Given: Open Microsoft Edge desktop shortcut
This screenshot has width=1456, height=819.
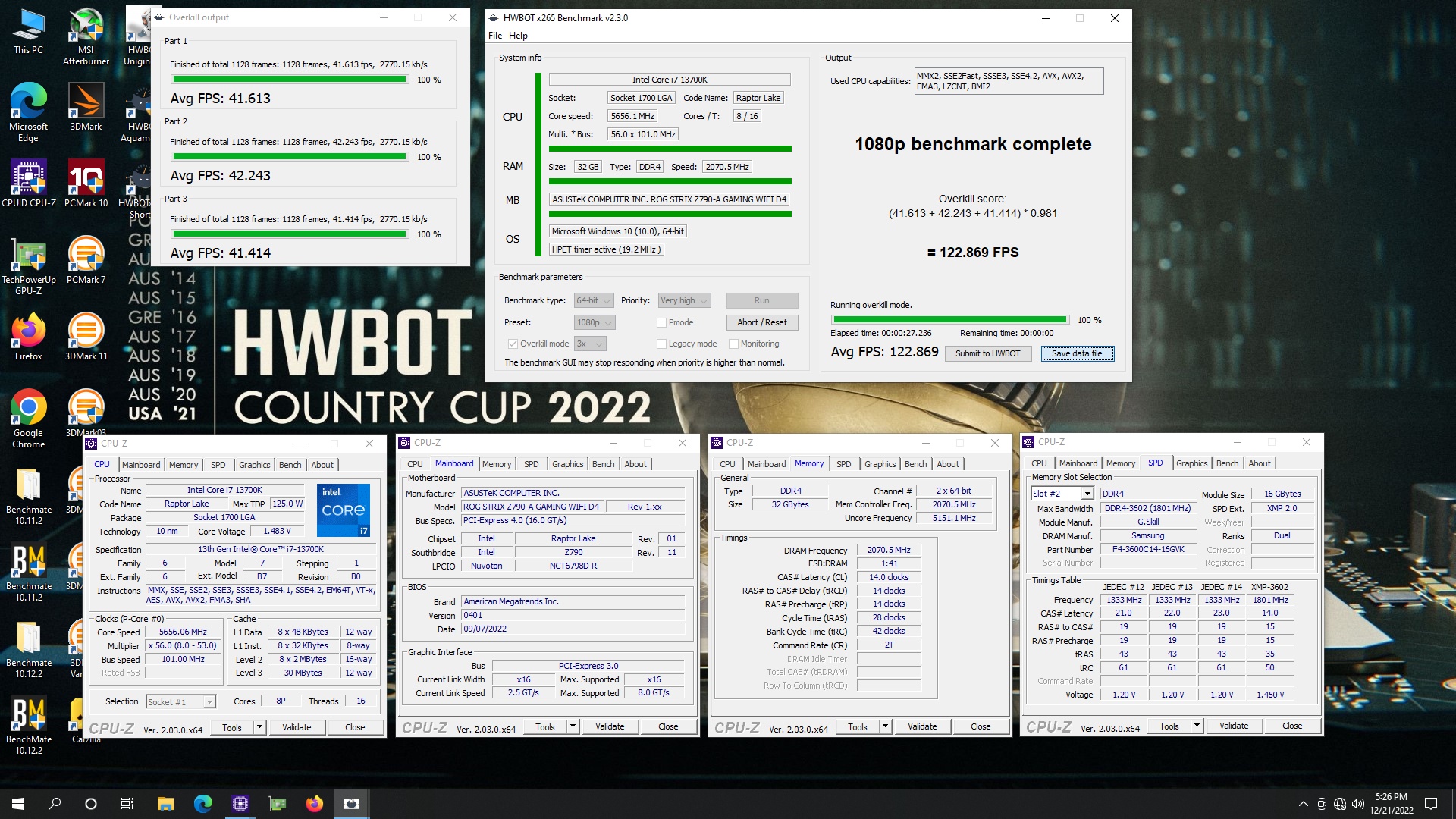Looking at the screenshot, I should [x=28, y=113].
